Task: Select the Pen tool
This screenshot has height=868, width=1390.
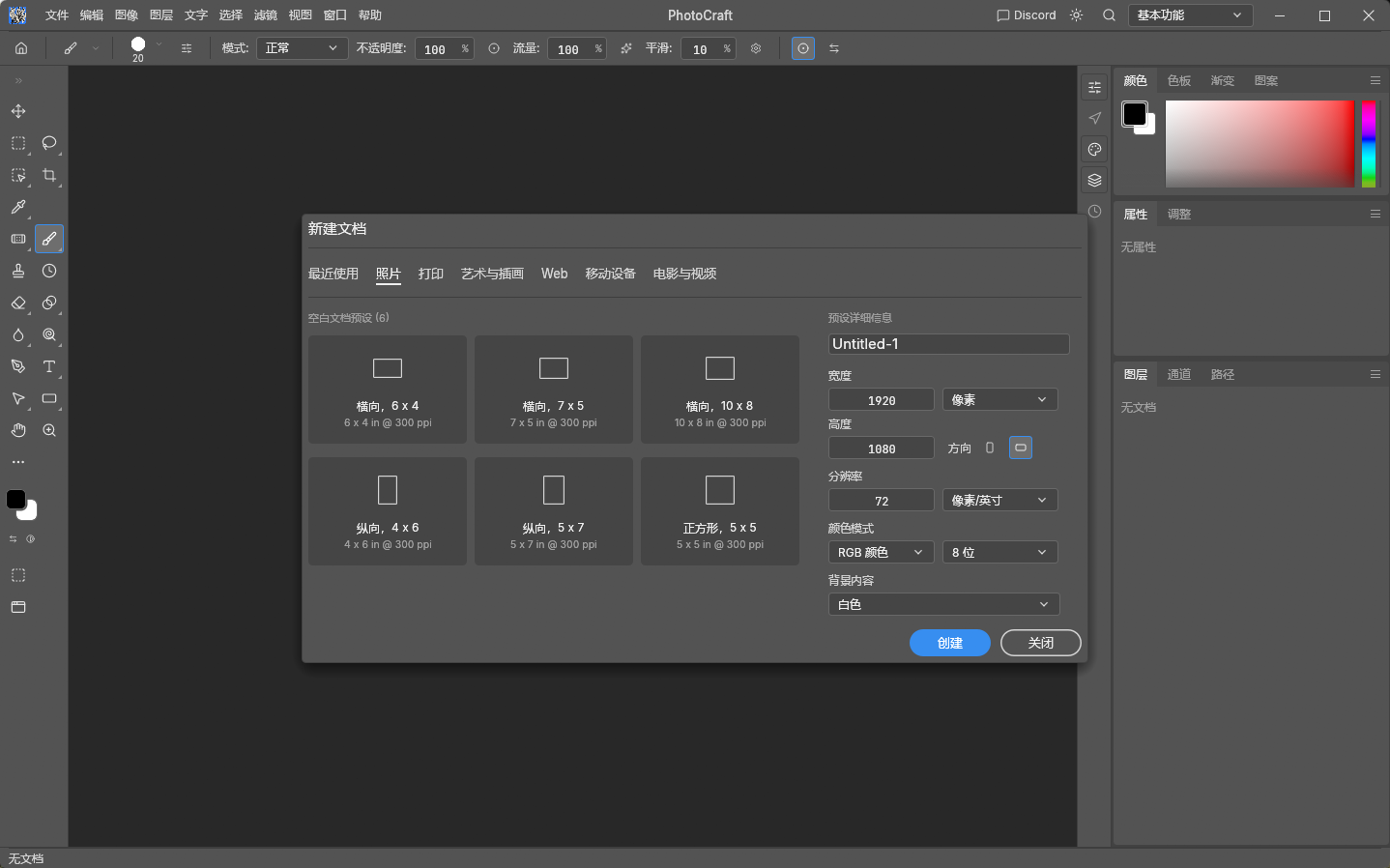Action: [x=18, y=366]
